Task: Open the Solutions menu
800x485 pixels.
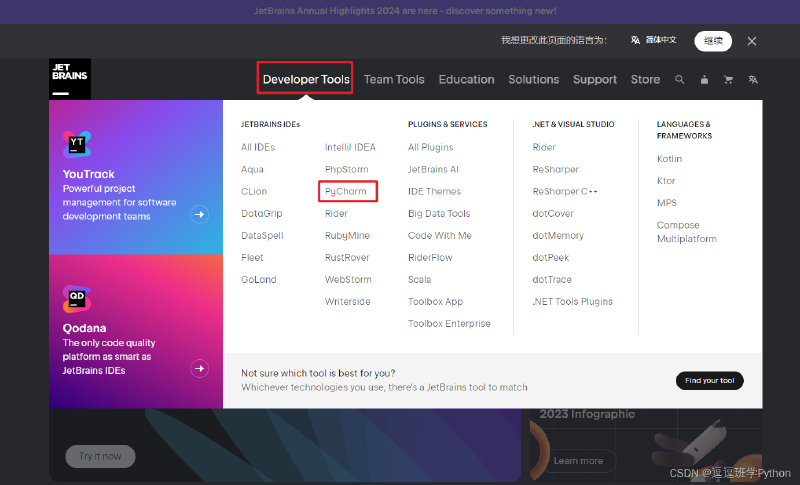Action: 534,80
